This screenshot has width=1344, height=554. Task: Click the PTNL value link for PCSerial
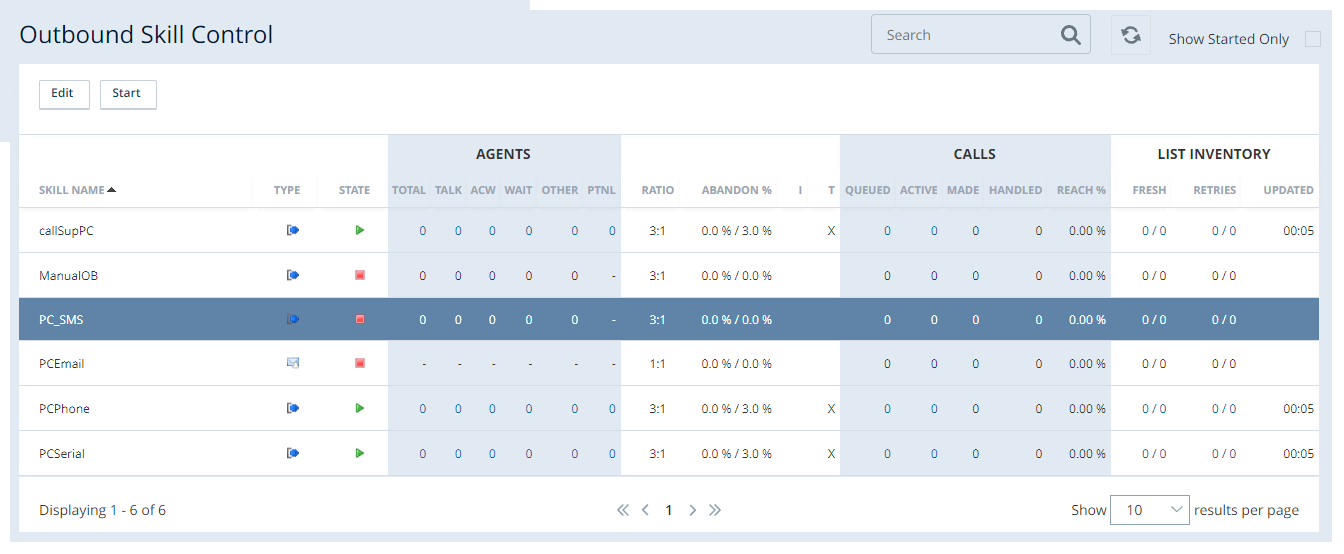[612, 454]
